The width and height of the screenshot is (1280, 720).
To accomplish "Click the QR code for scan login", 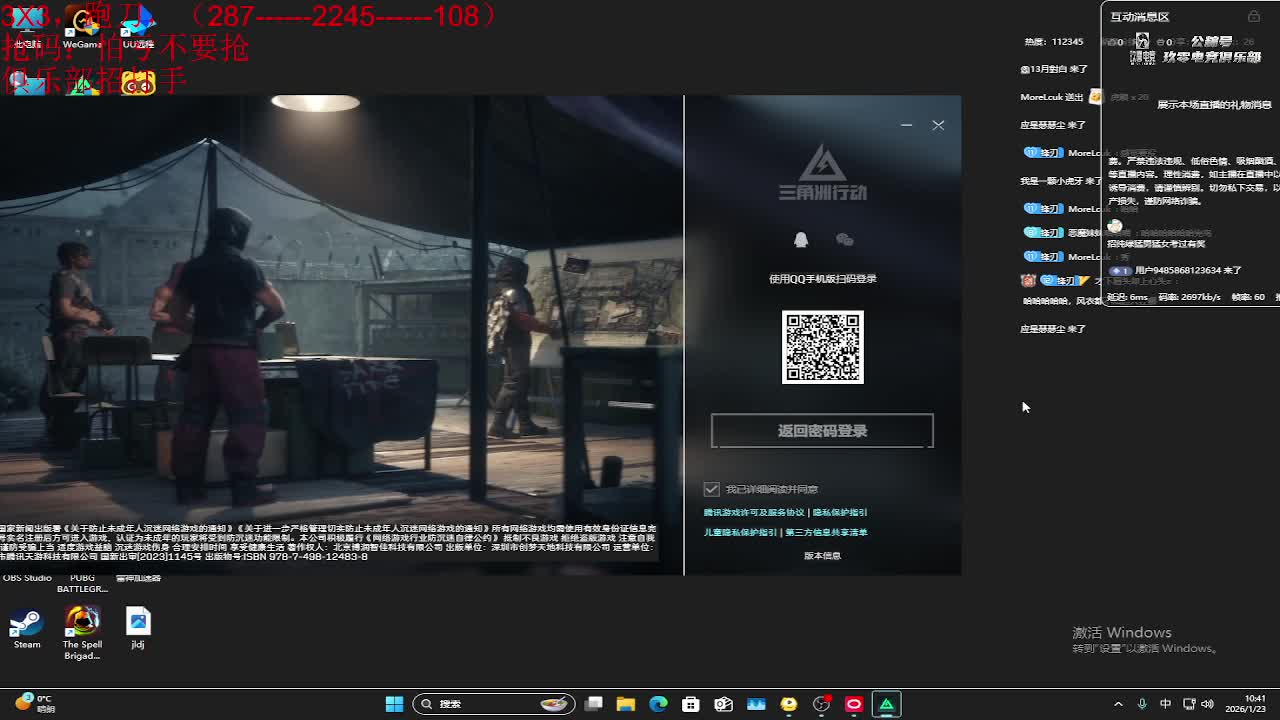I will (822, 347).
